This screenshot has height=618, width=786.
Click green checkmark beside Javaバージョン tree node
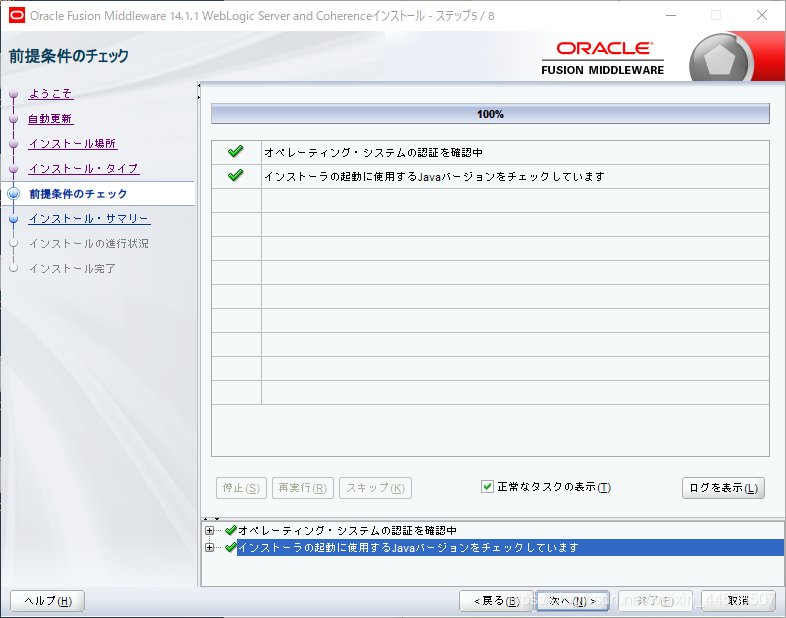click(231, 547)
